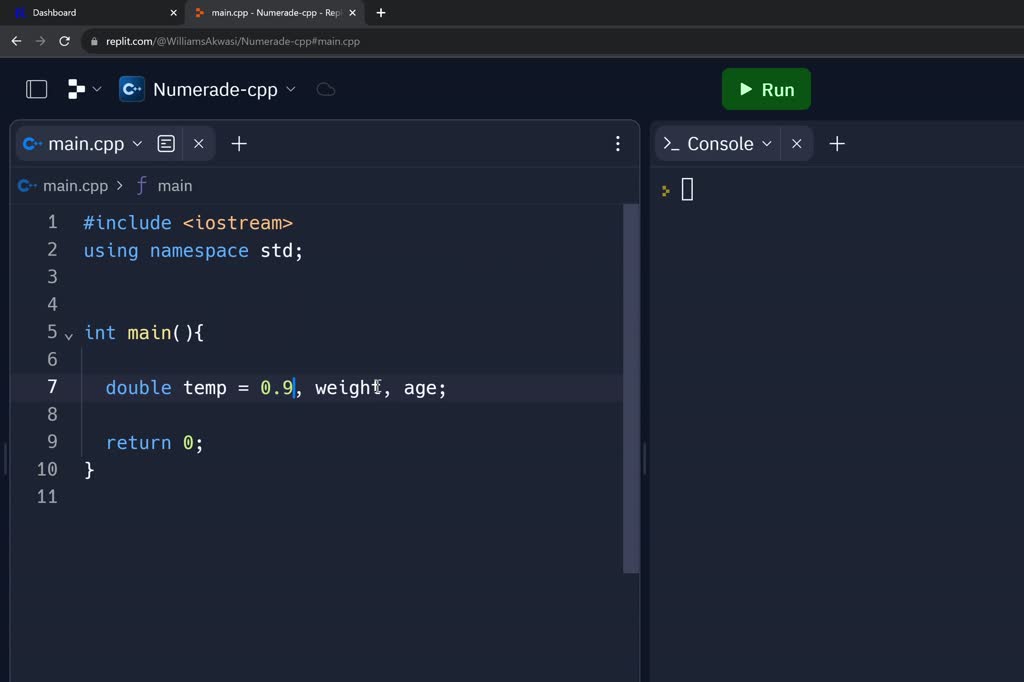Switch to the Console tab
The image size is (1024, 682).
point(718,144)
